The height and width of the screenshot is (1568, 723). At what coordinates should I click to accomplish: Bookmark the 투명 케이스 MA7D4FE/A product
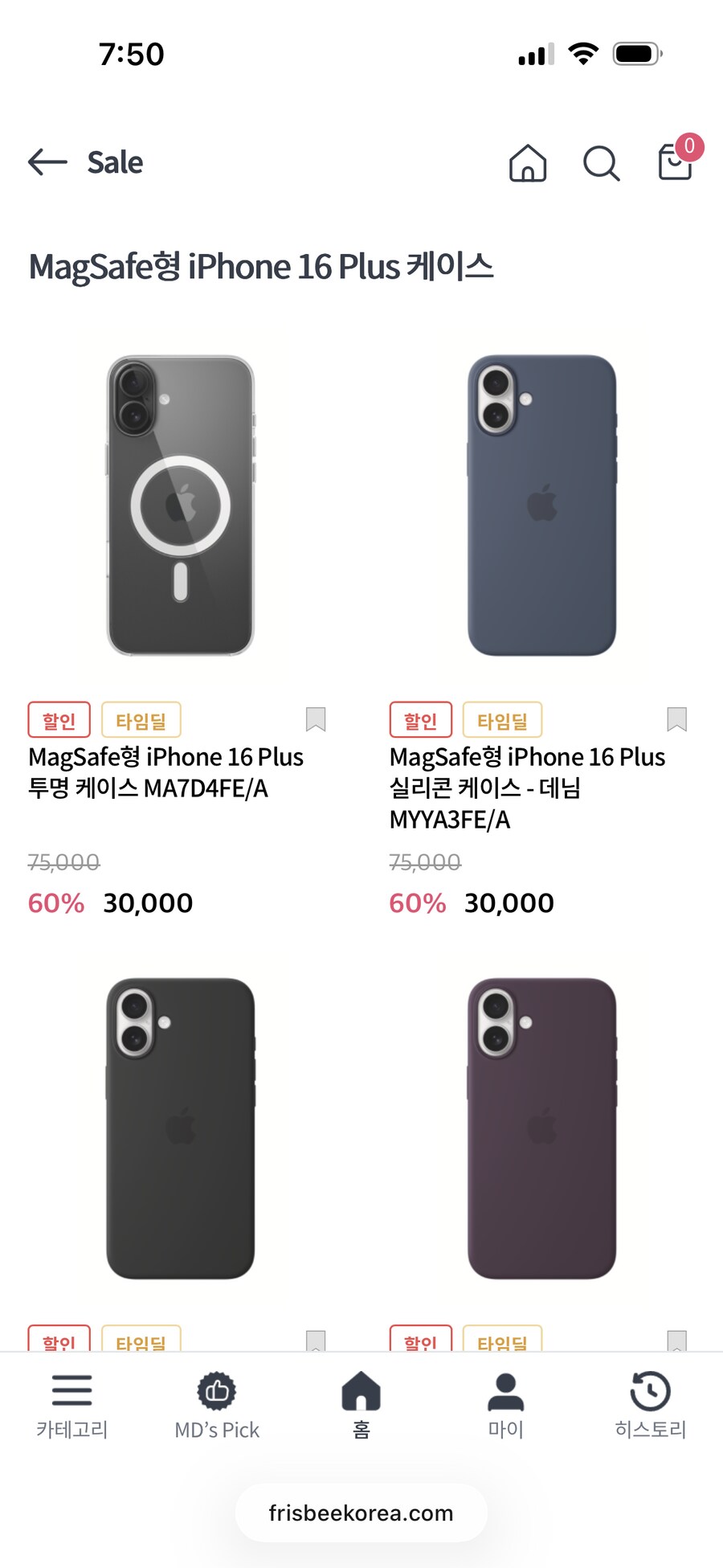316,719
